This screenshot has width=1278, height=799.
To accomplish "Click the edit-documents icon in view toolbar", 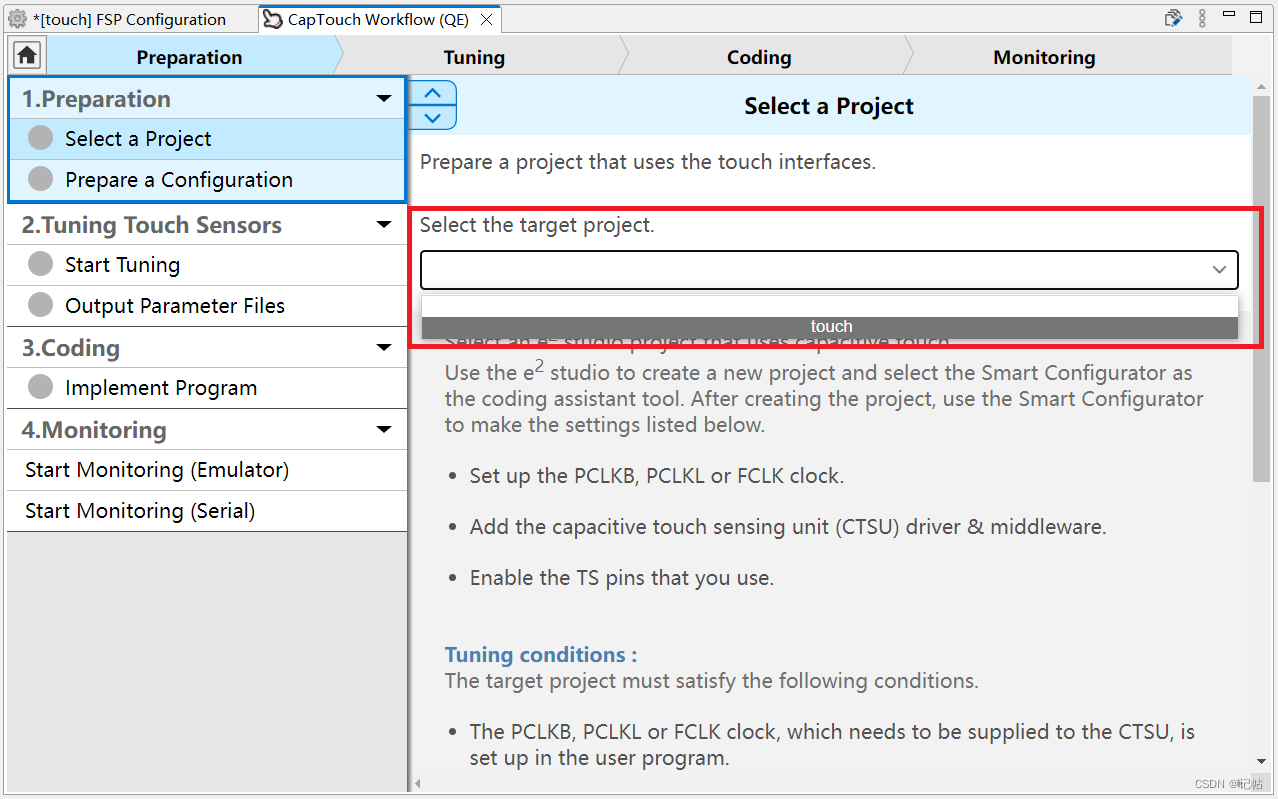I will point(1174,18).
